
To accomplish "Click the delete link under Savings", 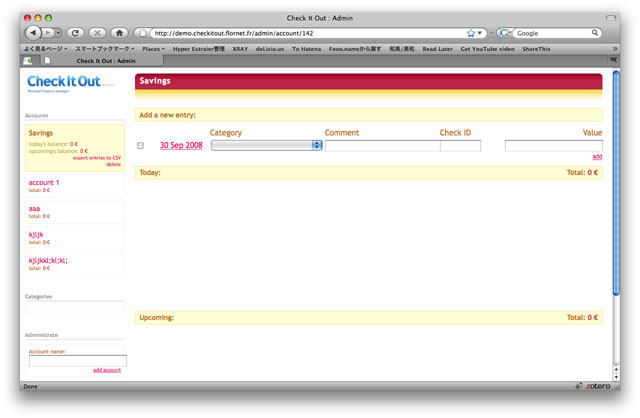I will [113, 164].
